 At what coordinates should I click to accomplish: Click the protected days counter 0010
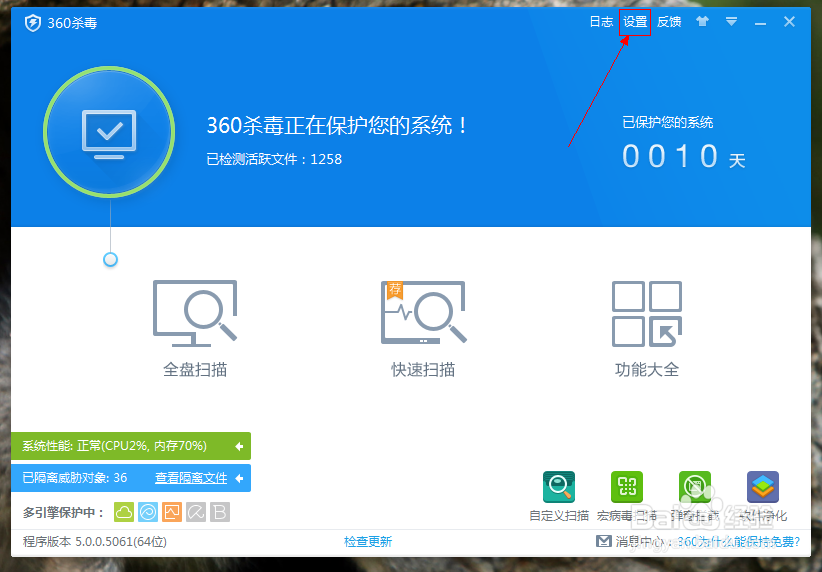pyautogui.click(x=670, y=157)
